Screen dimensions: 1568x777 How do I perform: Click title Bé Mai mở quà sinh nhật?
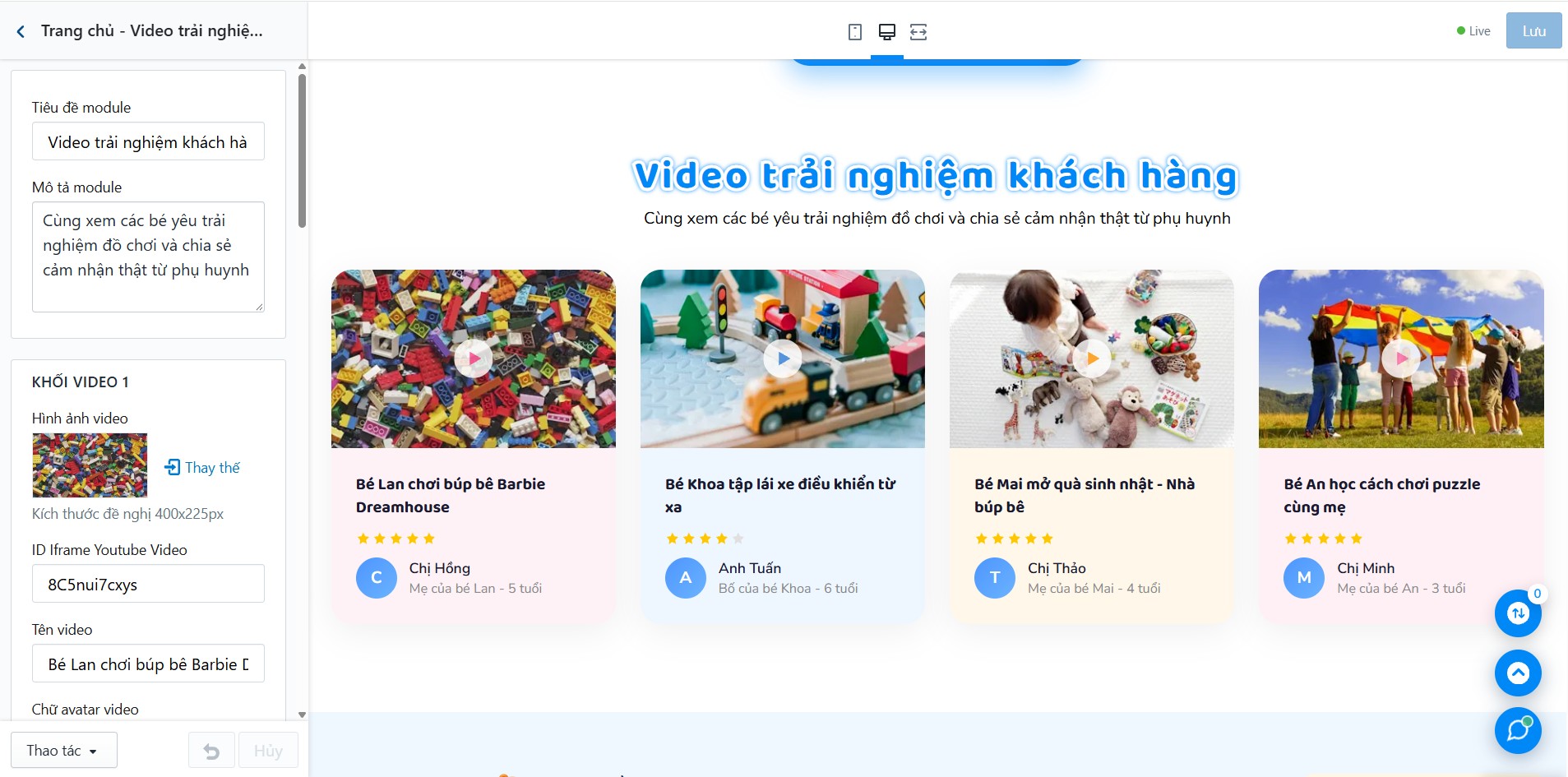point(1085,495)
